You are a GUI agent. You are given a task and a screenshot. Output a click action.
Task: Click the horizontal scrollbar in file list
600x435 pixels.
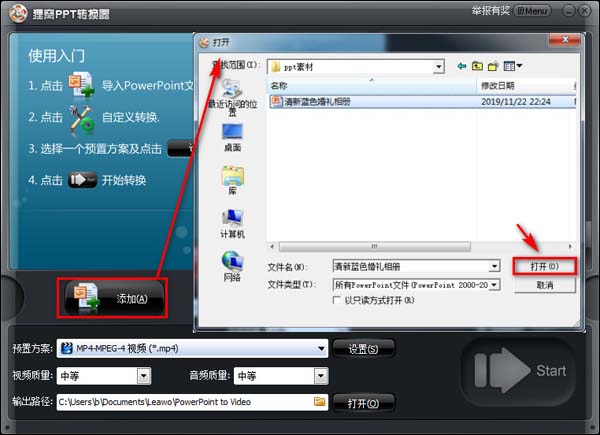coord(375,246)
